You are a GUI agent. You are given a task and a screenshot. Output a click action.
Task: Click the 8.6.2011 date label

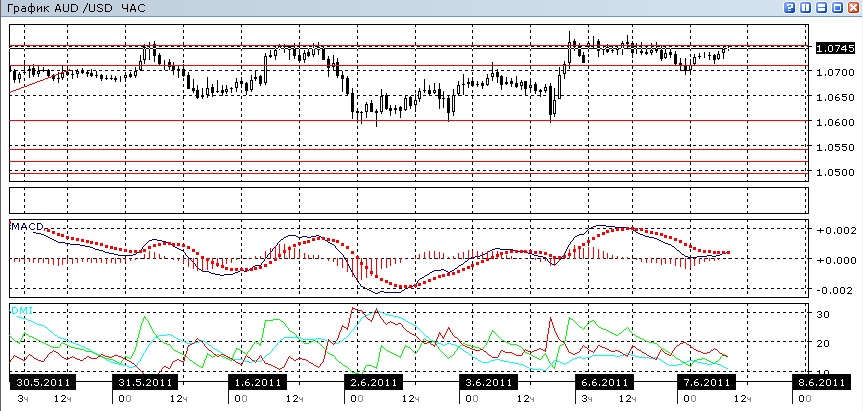[820, 382]
